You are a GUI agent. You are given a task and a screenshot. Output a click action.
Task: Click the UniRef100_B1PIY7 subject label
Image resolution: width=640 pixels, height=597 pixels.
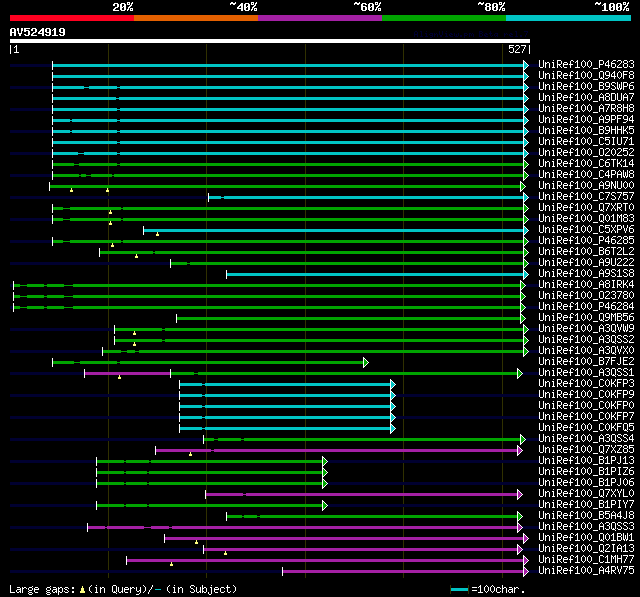586,505
